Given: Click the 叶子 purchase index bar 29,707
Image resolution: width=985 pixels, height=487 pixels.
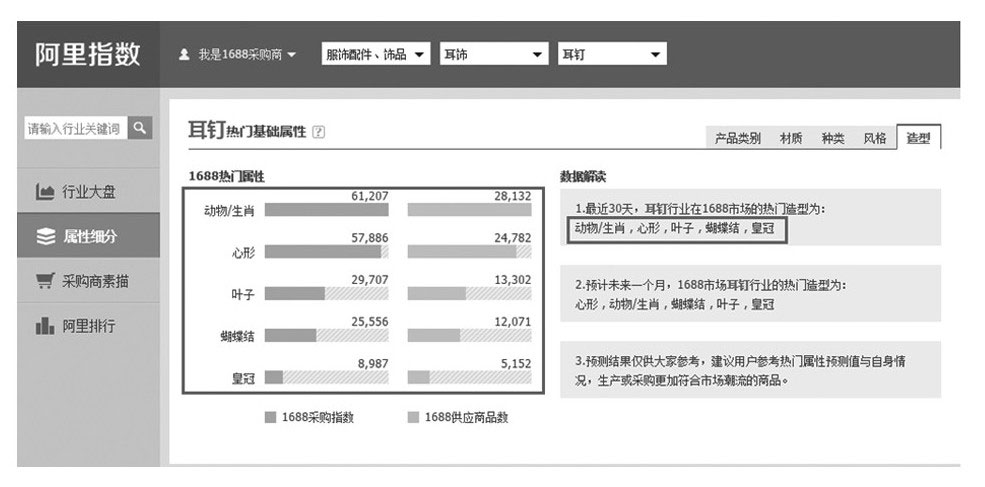Looking at the screenshot, I should [327, 293].
